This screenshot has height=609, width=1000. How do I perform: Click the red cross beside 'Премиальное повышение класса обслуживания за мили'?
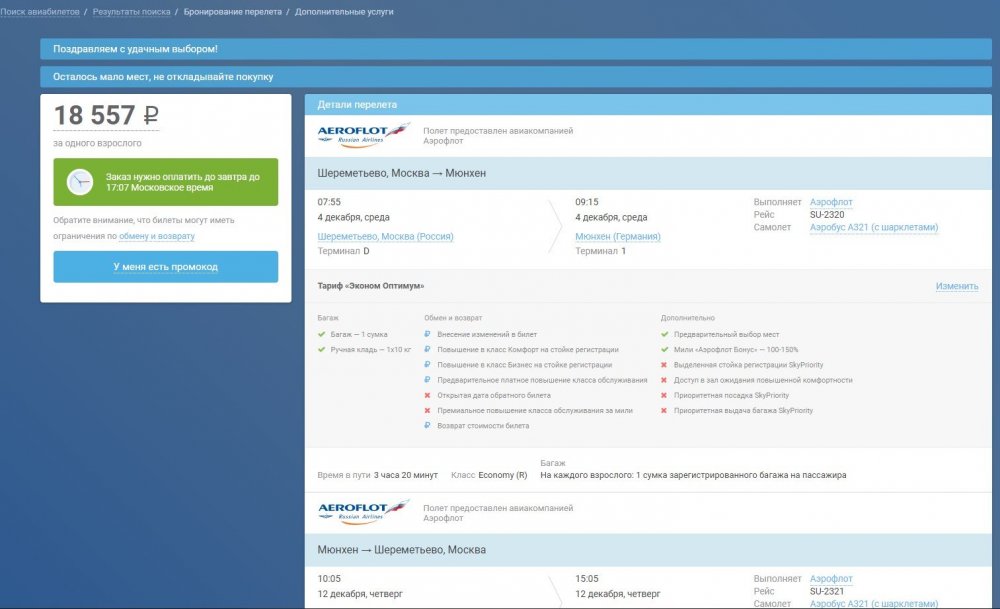(427, 411)
